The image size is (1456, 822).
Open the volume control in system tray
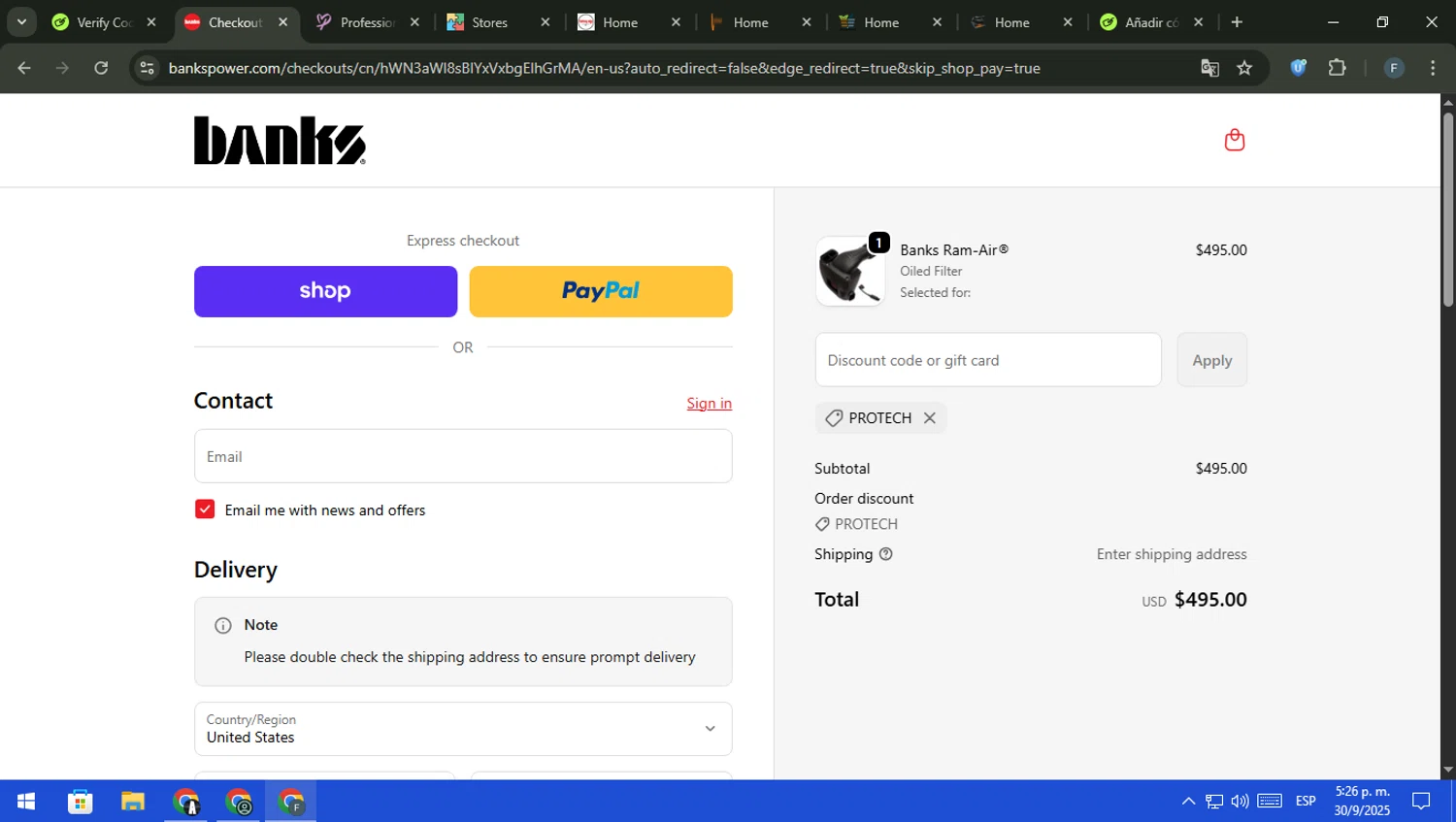[x=1240, y=802]
